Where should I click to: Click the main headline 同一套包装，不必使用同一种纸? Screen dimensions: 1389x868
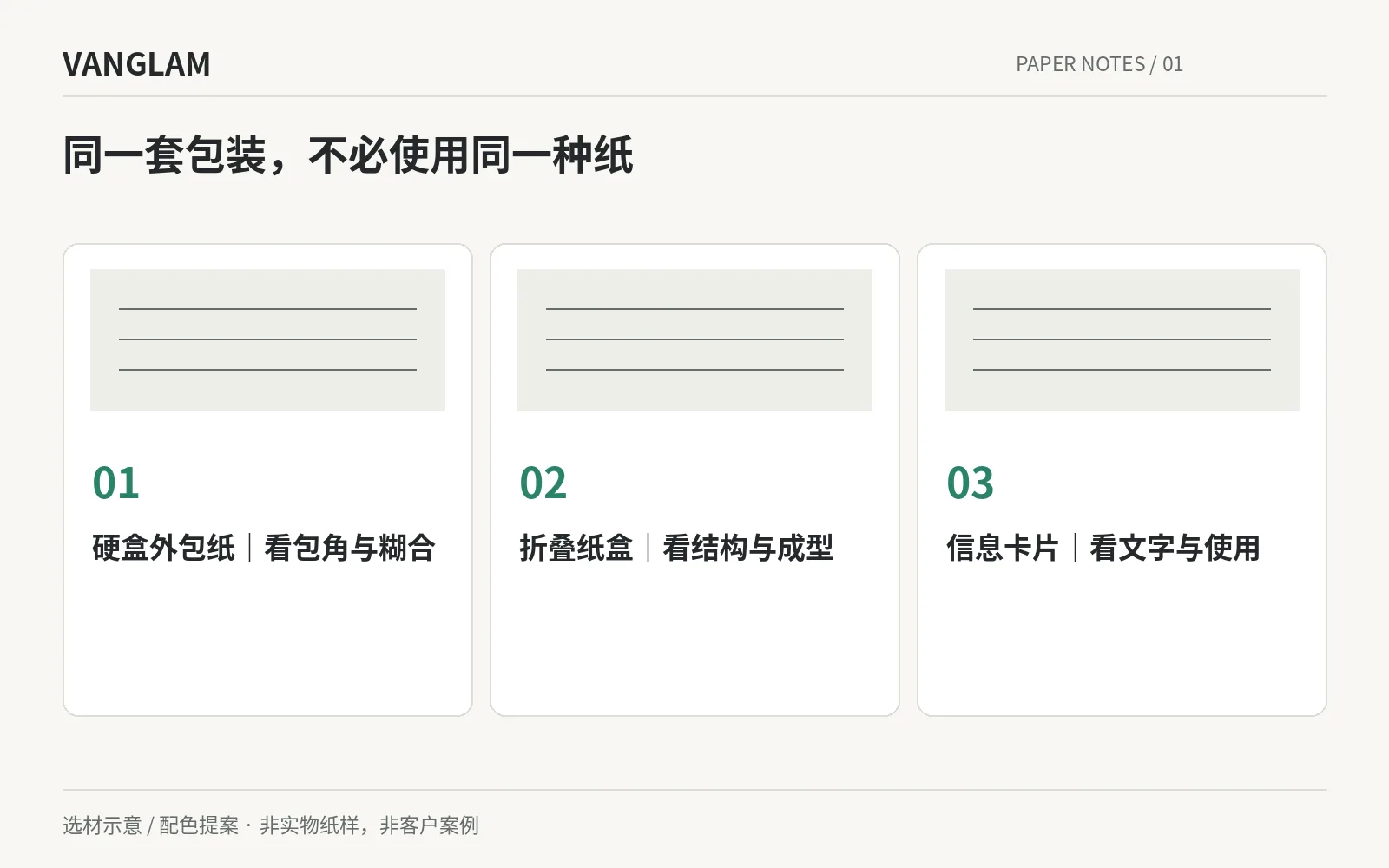click(x=348, y=155)
